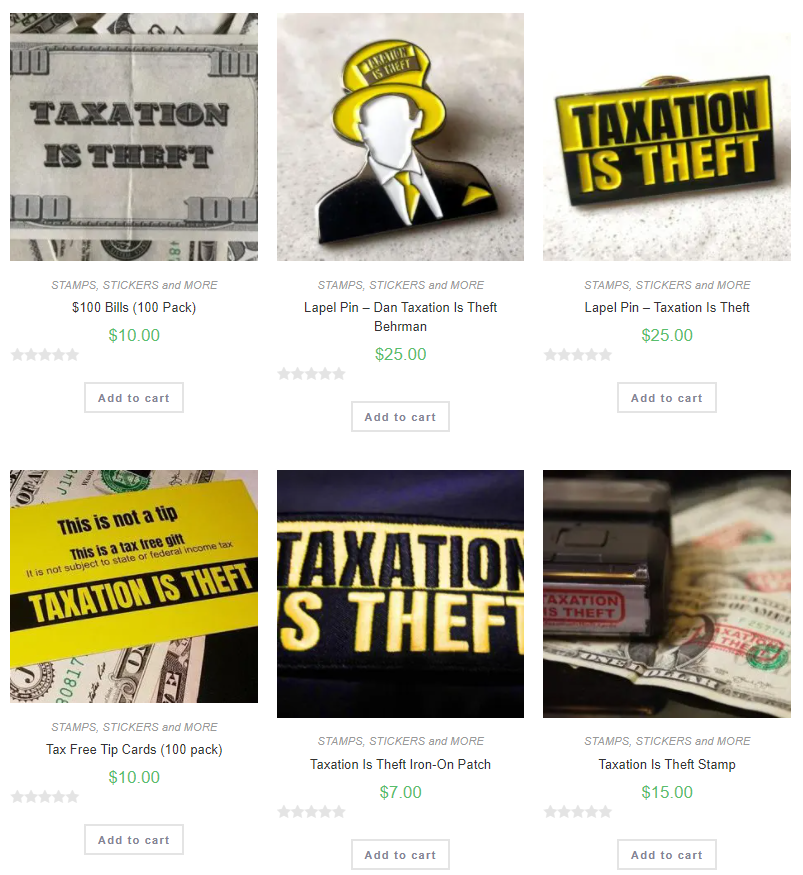Click star rating under $100 Bills pack
Viewport: 803px width, 875px height.
coord(45,355)
